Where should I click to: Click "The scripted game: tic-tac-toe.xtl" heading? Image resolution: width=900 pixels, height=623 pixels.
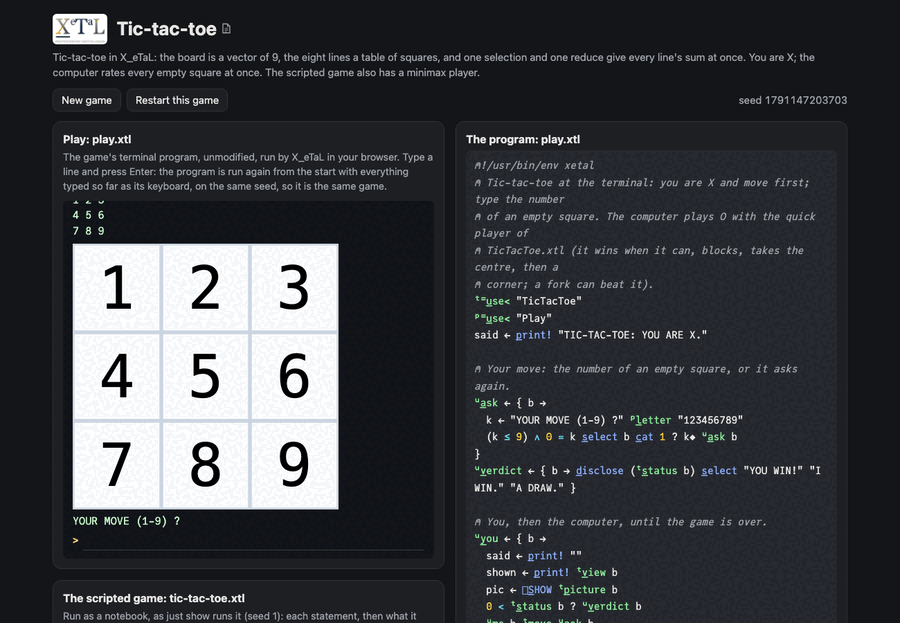coord(154,598)
